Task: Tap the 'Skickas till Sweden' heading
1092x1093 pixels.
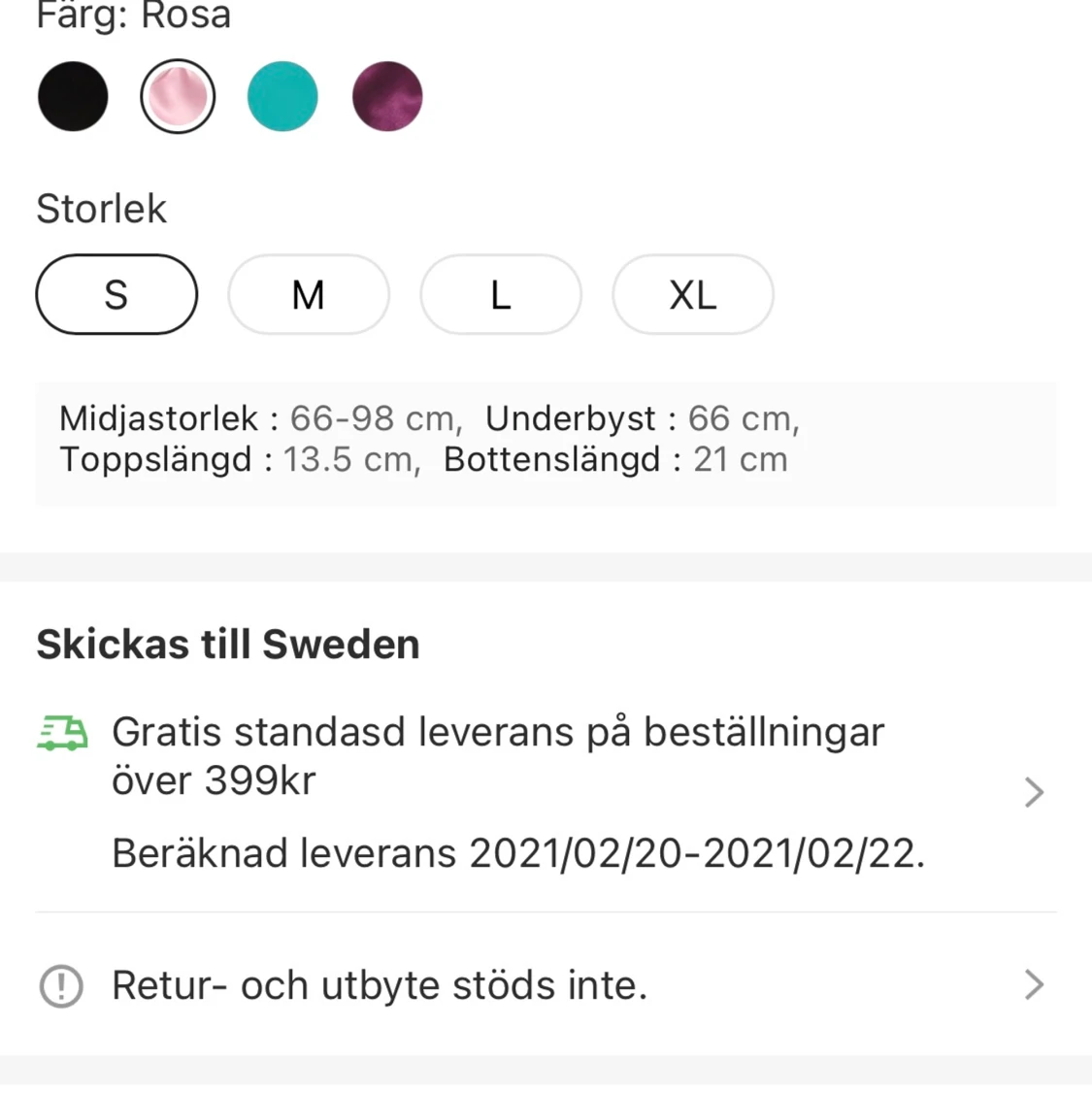Action: point(228,645)
